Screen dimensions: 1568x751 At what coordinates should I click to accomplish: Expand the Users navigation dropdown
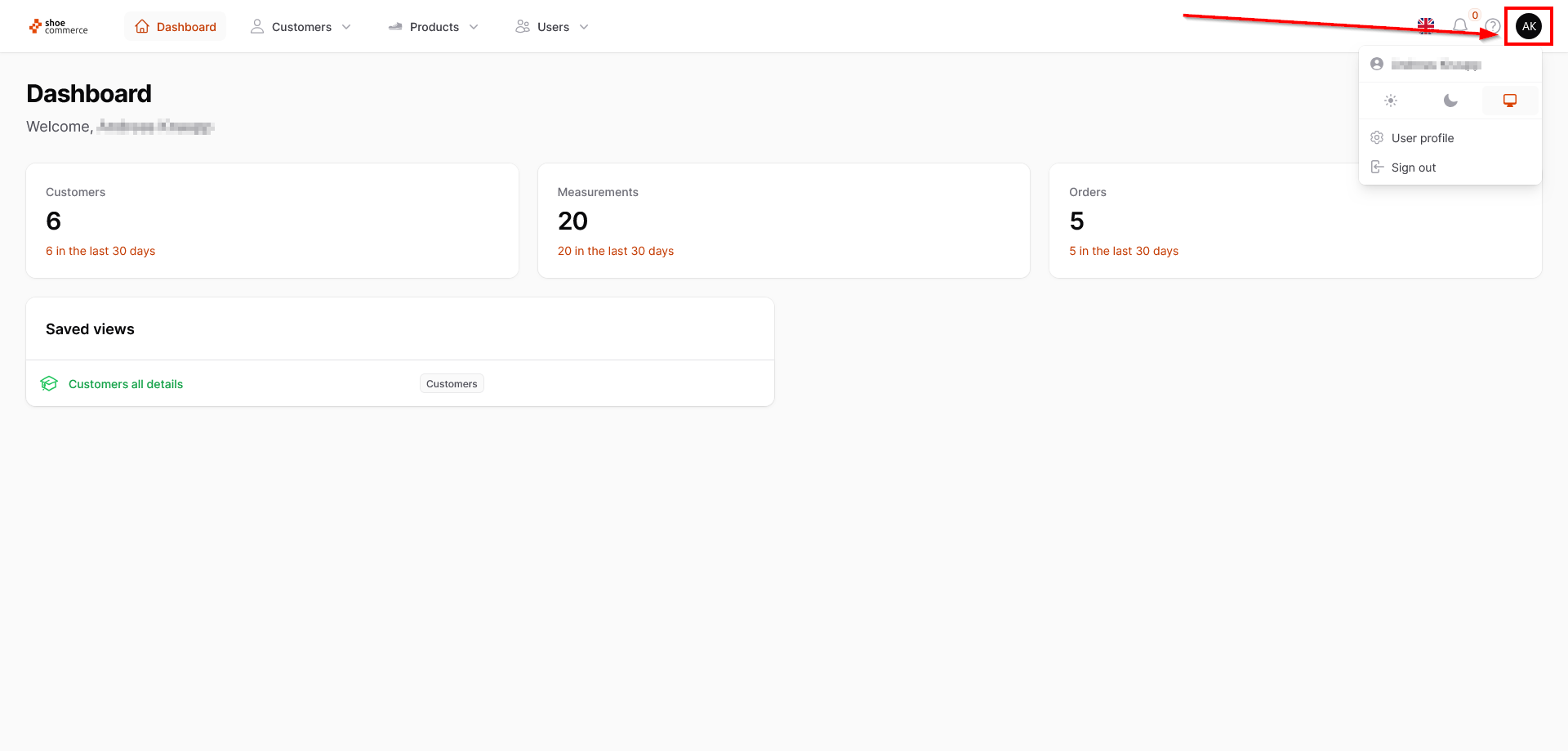552,27
